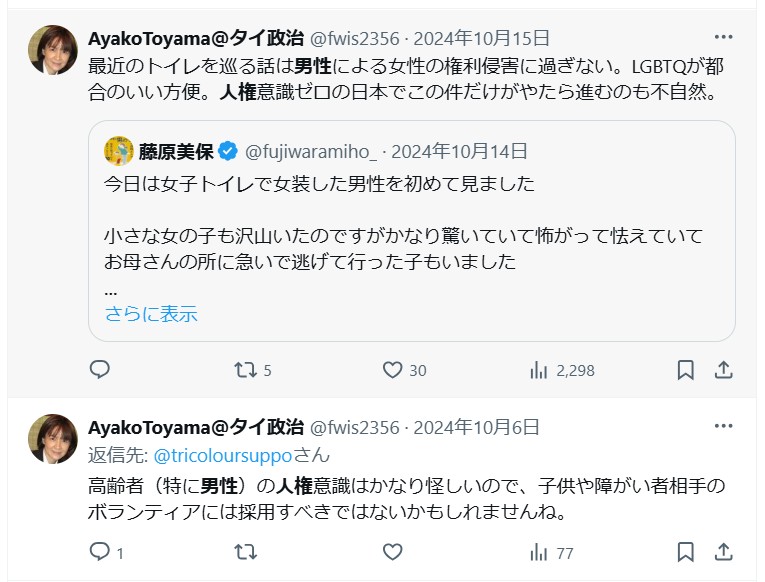Share the October 6 tweet
This screenshot has height=582, width=765.
click(724, 551)
